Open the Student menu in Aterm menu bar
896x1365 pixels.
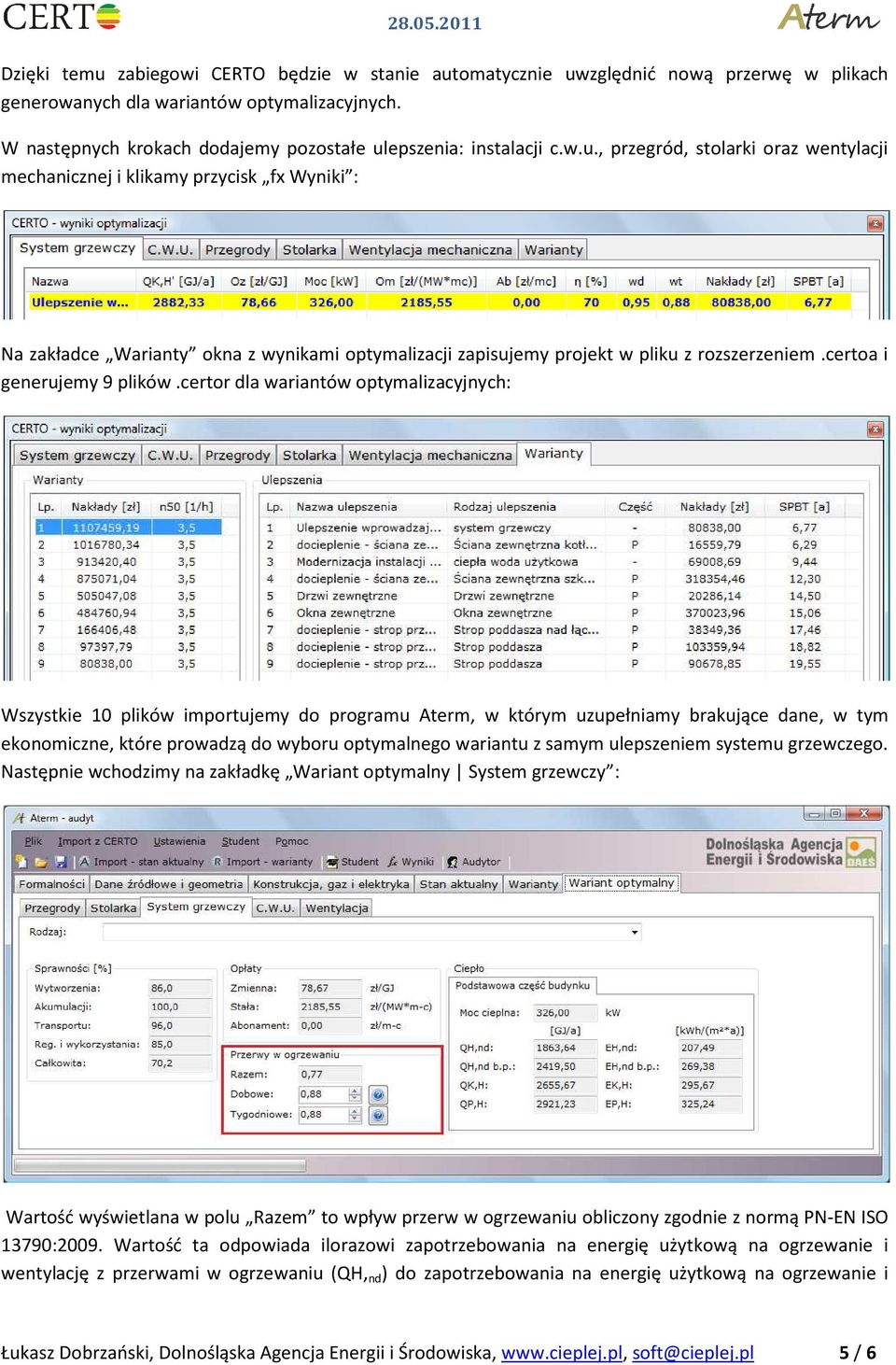coord(241,841)
